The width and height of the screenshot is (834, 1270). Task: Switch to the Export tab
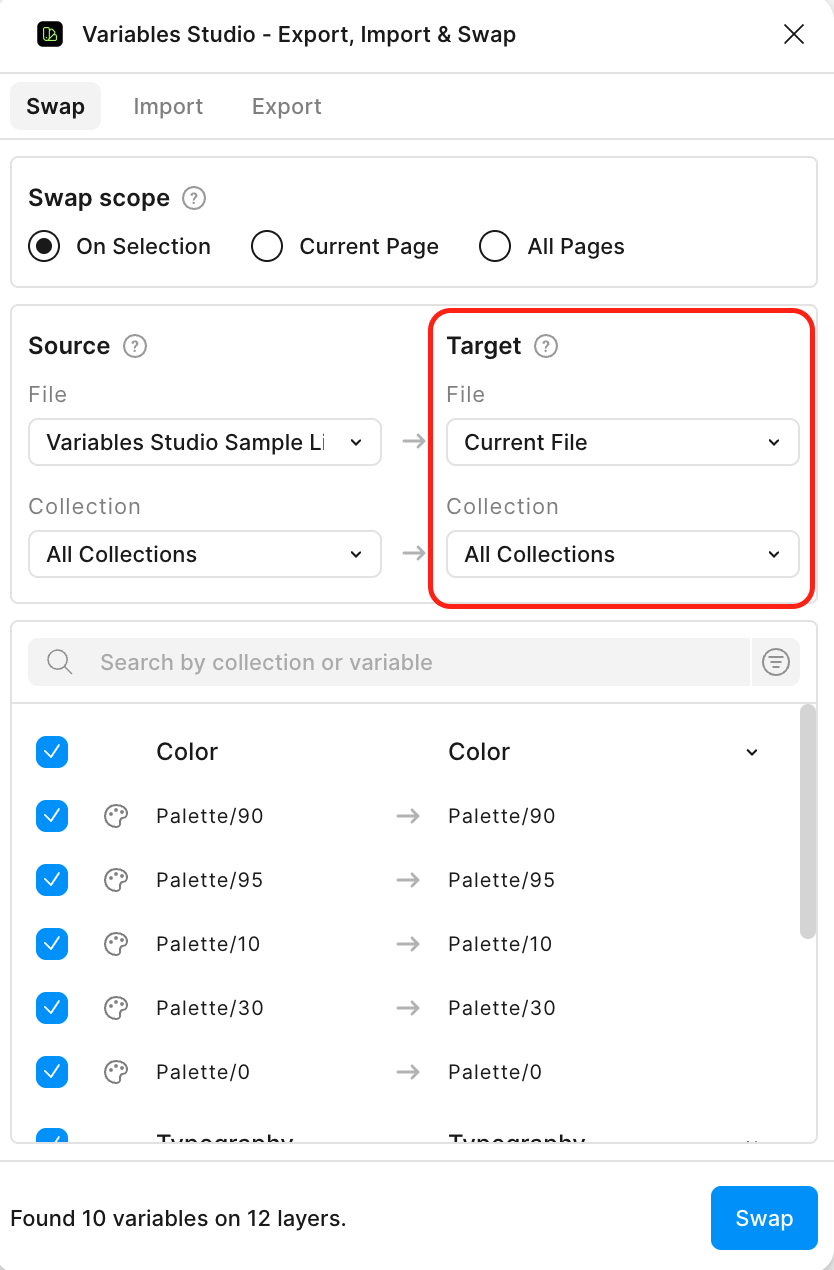click(x=286, y=106)
